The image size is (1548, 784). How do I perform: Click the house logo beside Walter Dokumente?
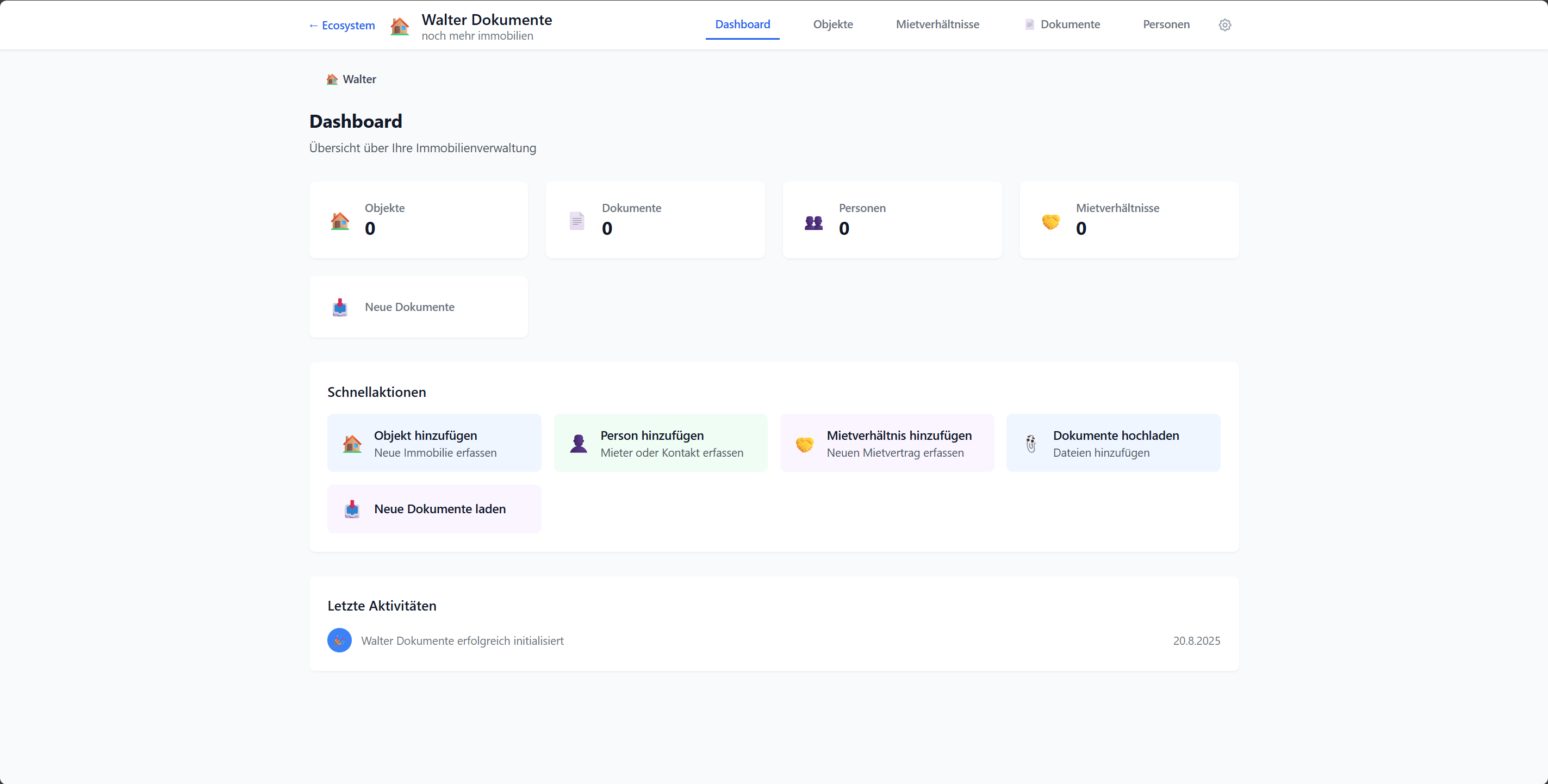pyautogui.click(x=400, y=27)
